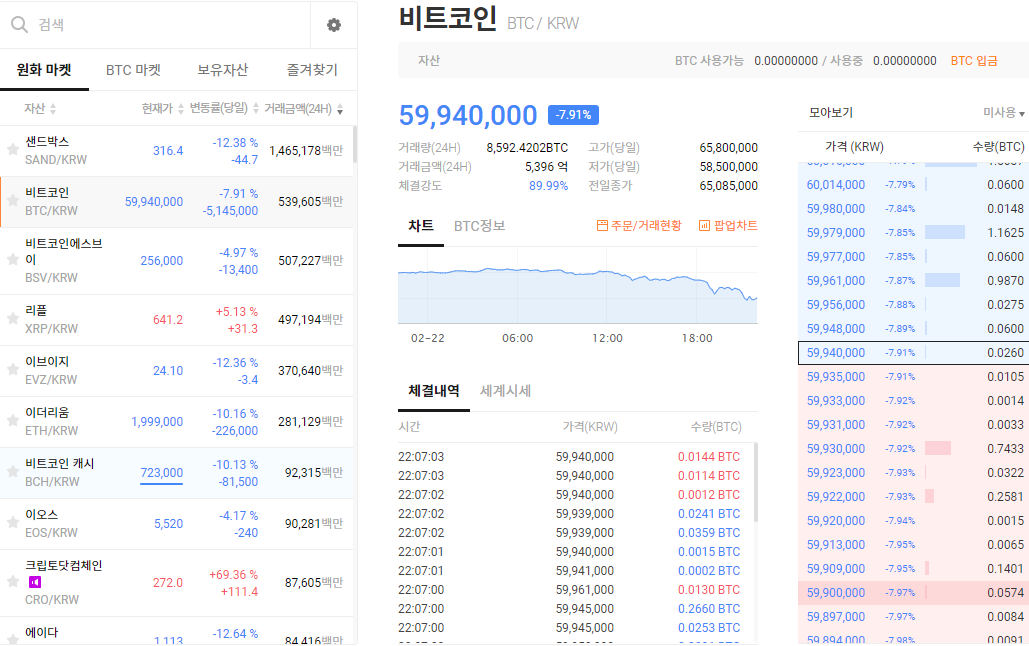
Task: Switch to BTC 마켓 tab
Action: 133,70
